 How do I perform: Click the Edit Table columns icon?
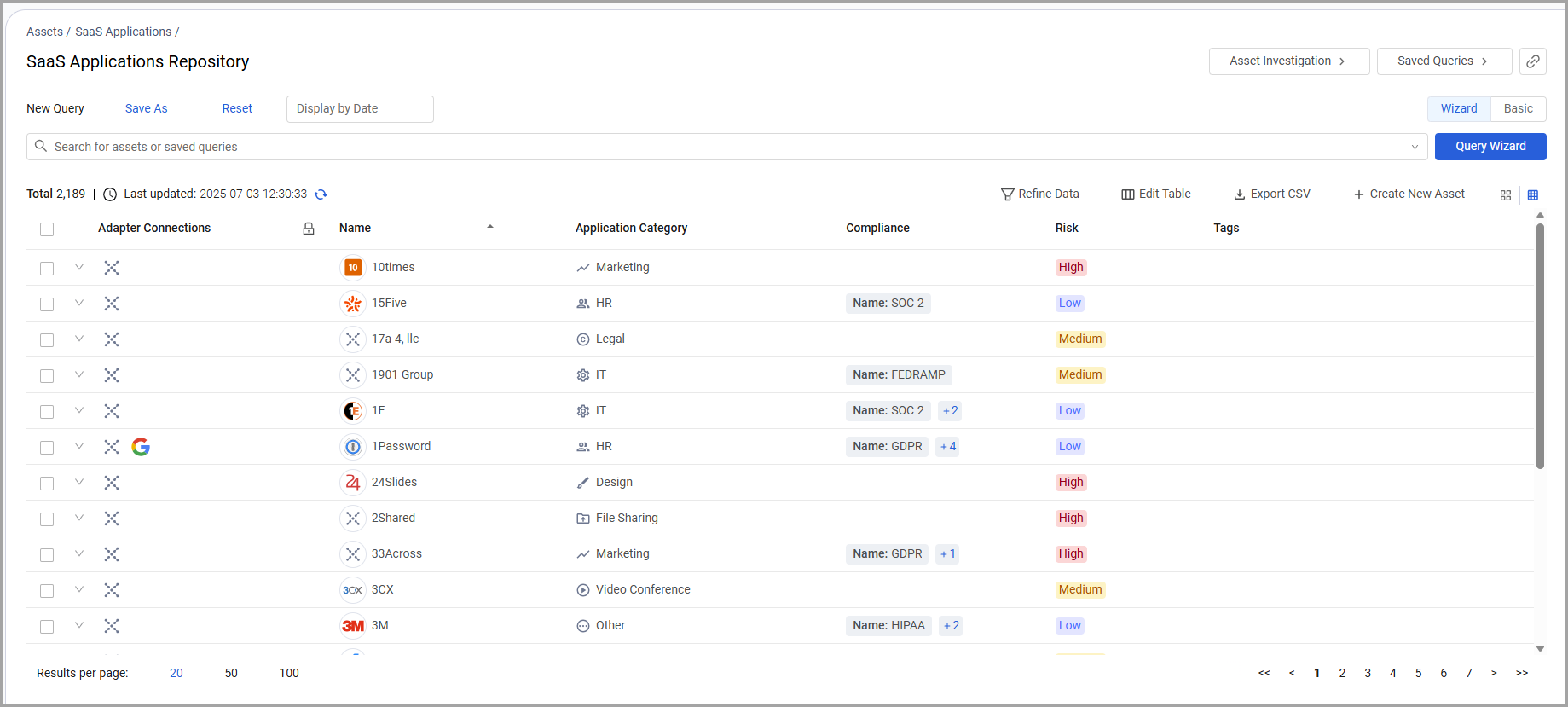tap(1128, 194)
